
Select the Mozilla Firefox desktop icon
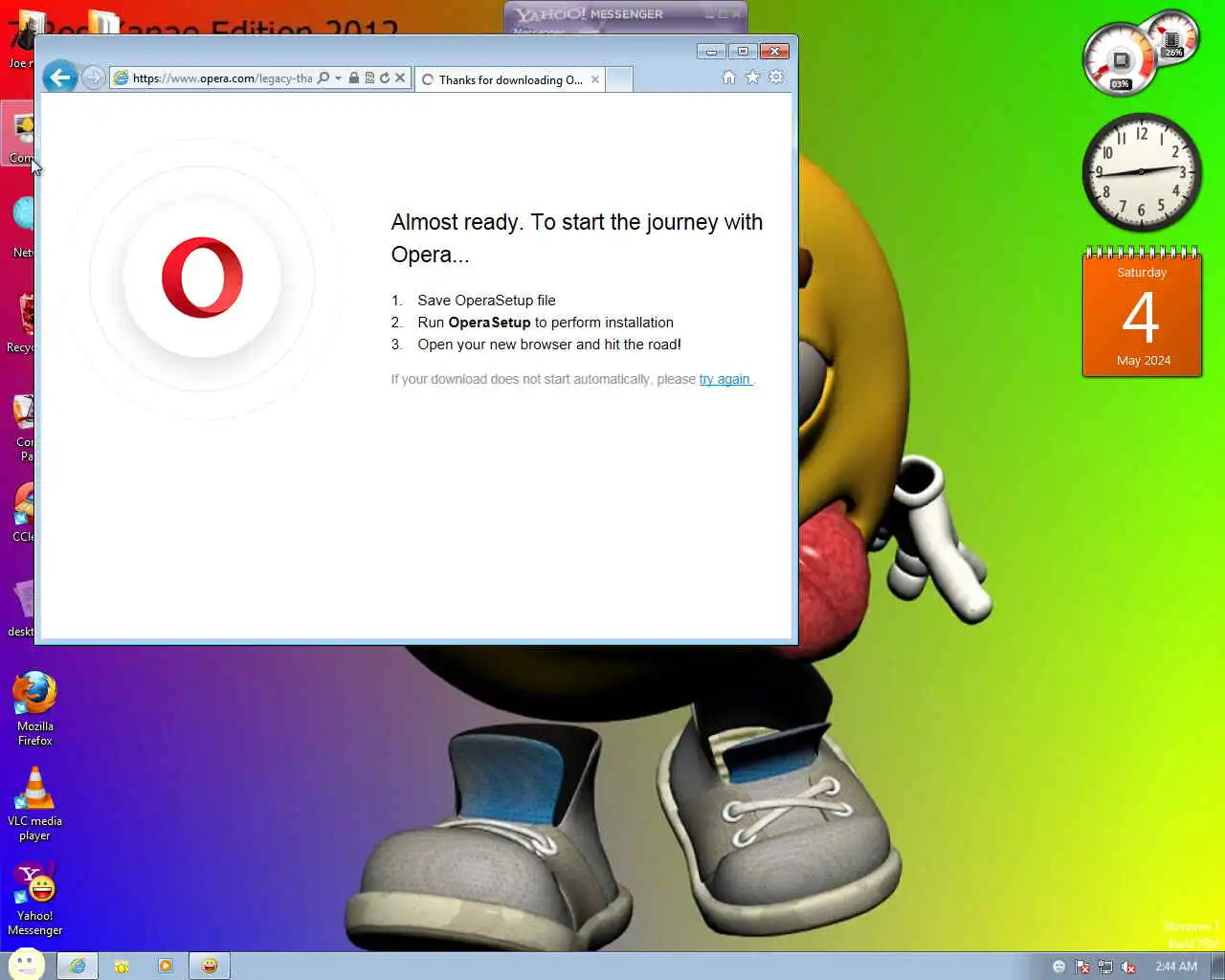(34, 708)
